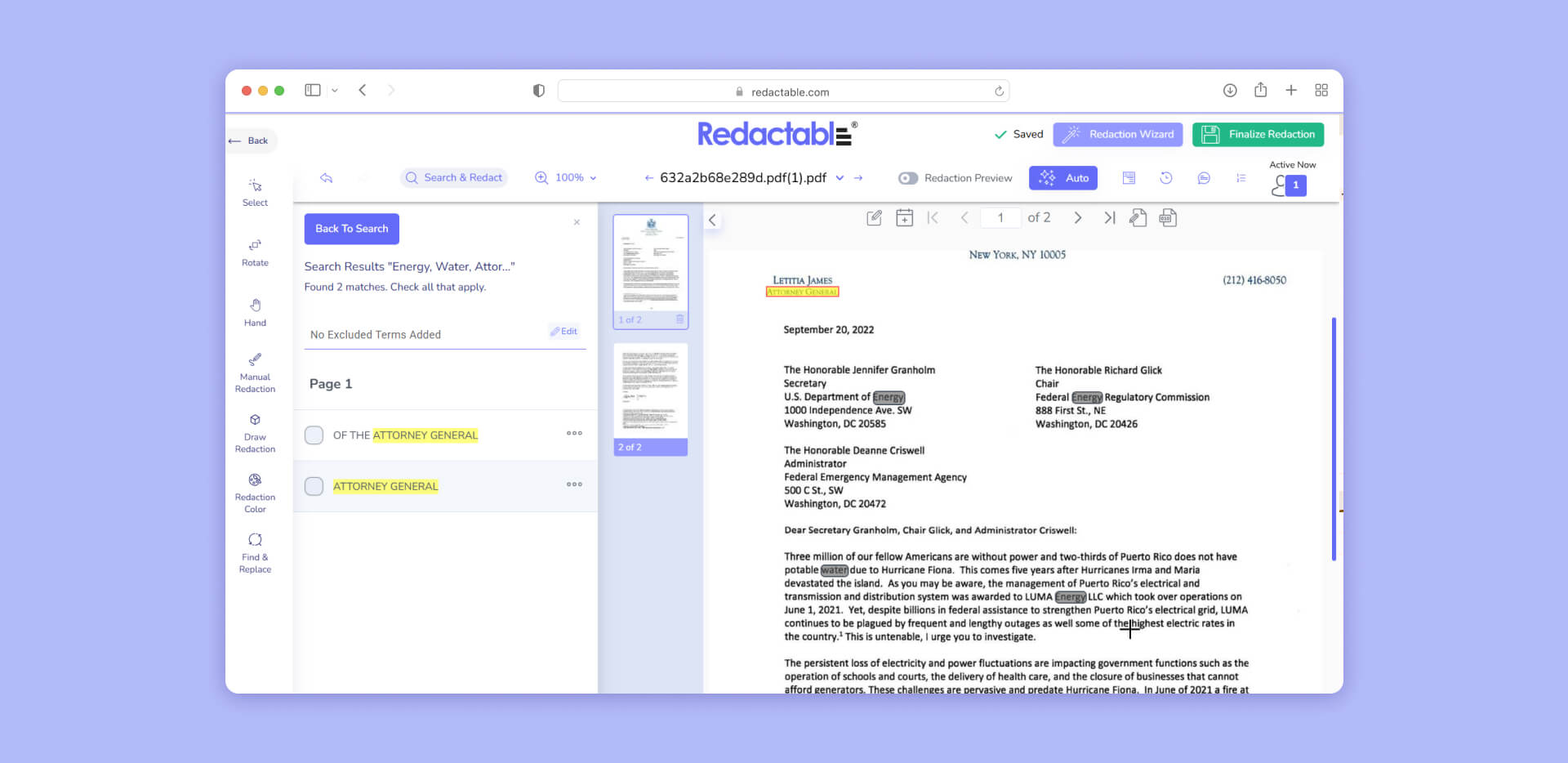Activate the Hand tool

coord(255,313)
